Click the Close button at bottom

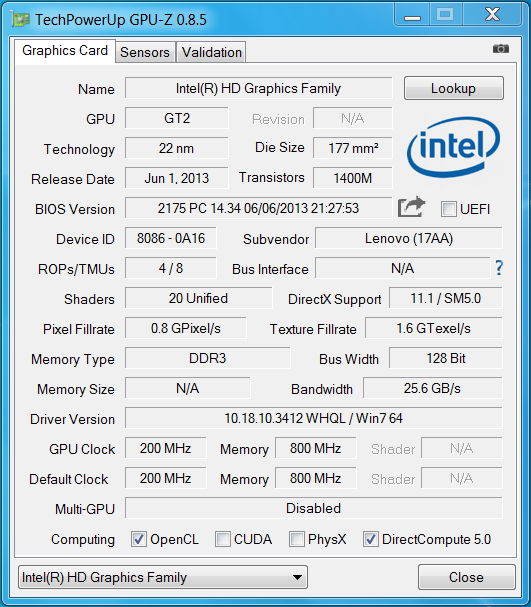[466, 577]
